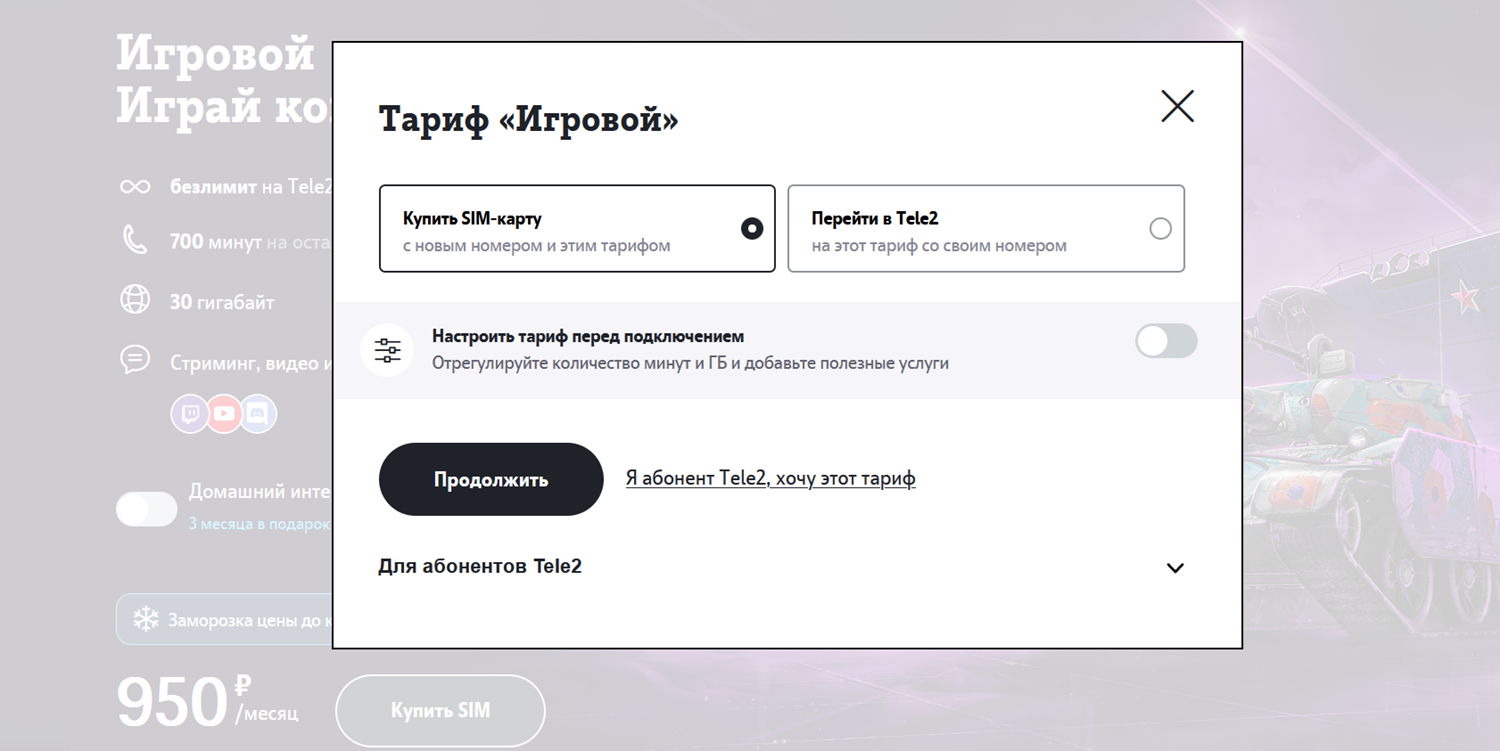
Task: Toggle Настроить тариф перед подключением switch
Action: tap(1166, 341)
